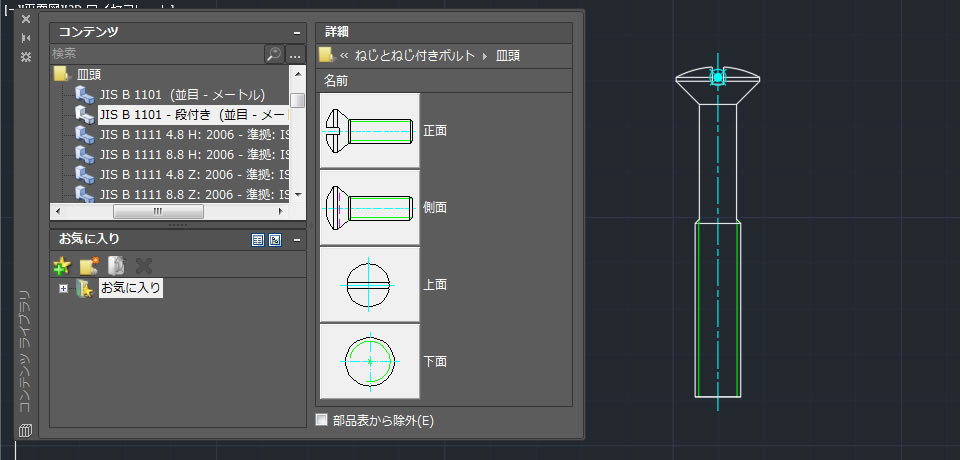Image resolution: width=960 pixels, height=460 pixels.
Task: Click the palette bottom-left book icon
Action: click(x=25, y=430)
